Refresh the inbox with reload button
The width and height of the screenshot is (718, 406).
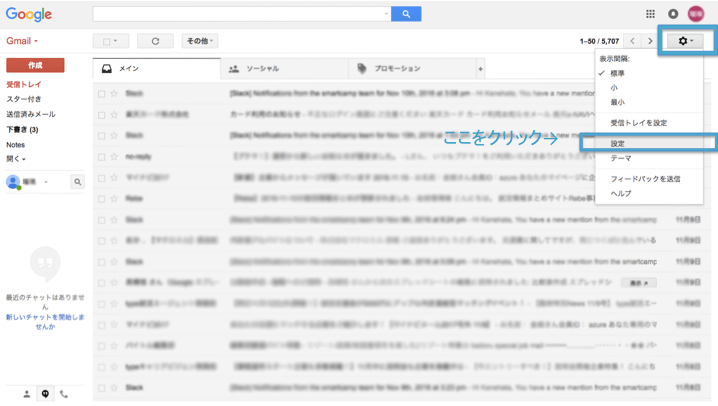pos(155,41)
